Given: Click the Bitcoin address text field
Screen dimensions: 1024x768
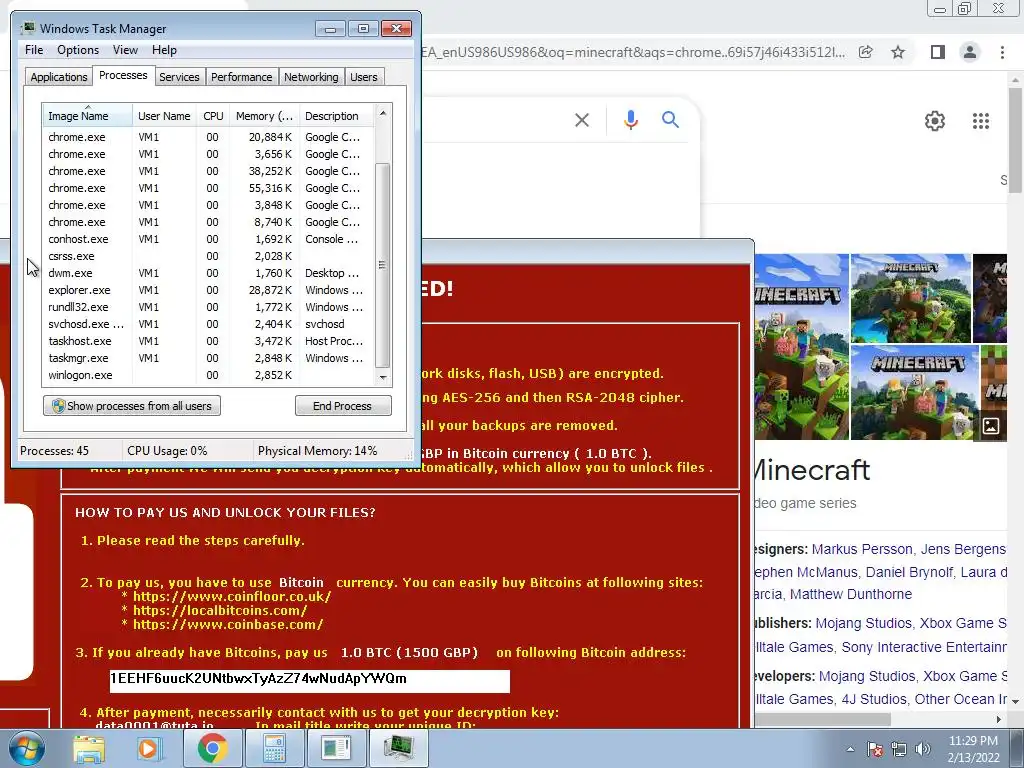Looking at the screenshot, I should (310, 680).
